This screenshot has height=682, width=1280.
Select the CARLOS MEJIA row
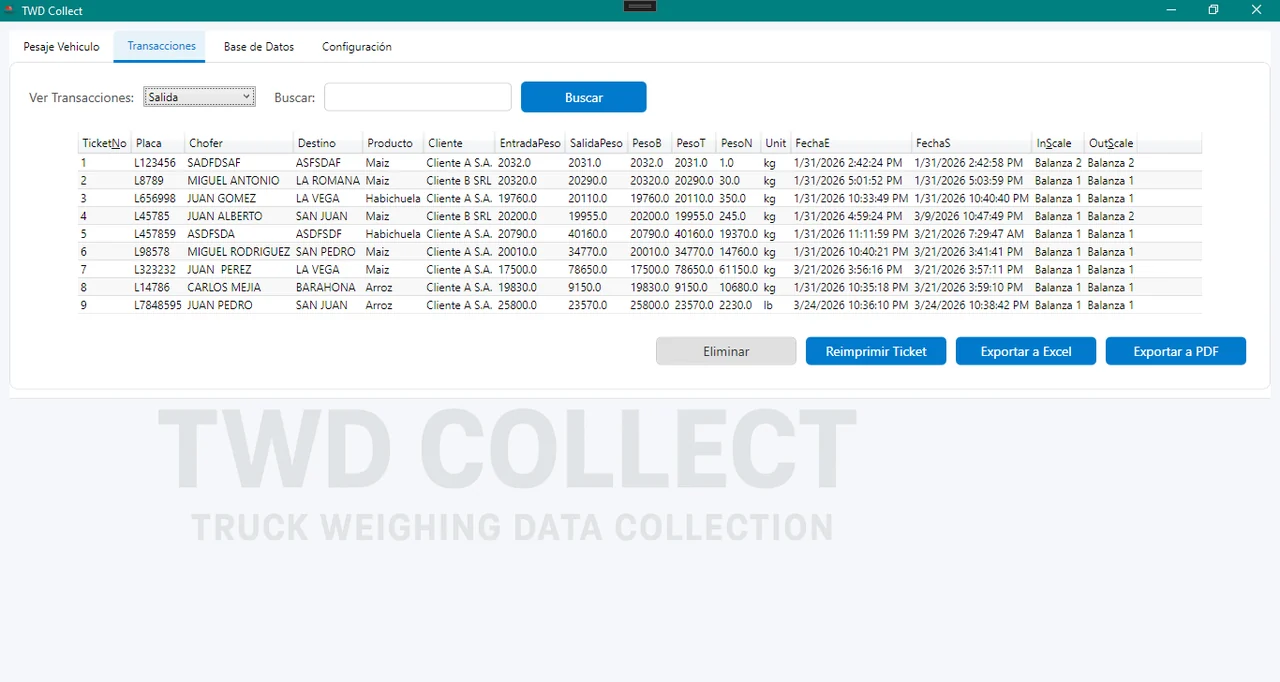click(x=640, y=287)
